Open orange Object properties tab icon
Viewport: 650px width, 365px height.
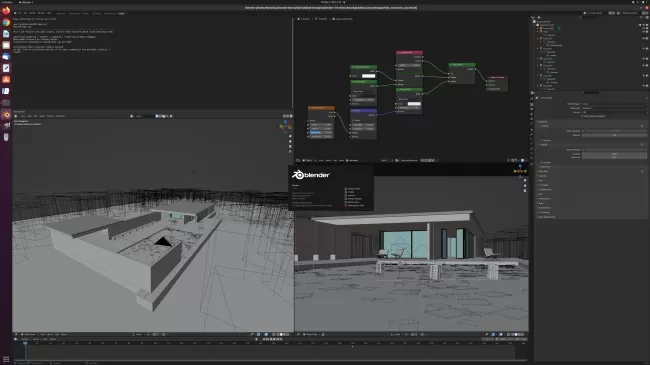click(532, 129)
